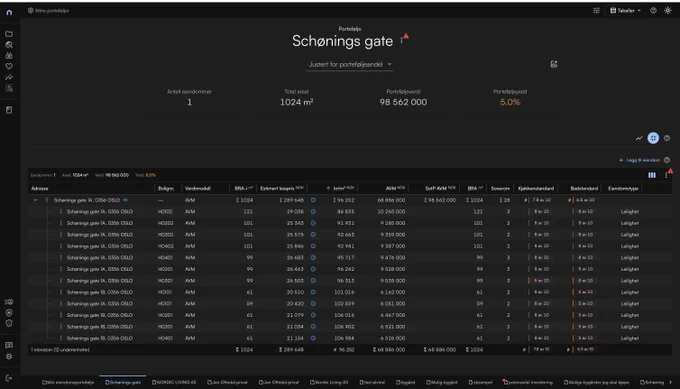The width and height of the screenshot is (680, 389).
Task: Open the feedback chat icon in the lower sidebar
Action: (x=9, y=345)
